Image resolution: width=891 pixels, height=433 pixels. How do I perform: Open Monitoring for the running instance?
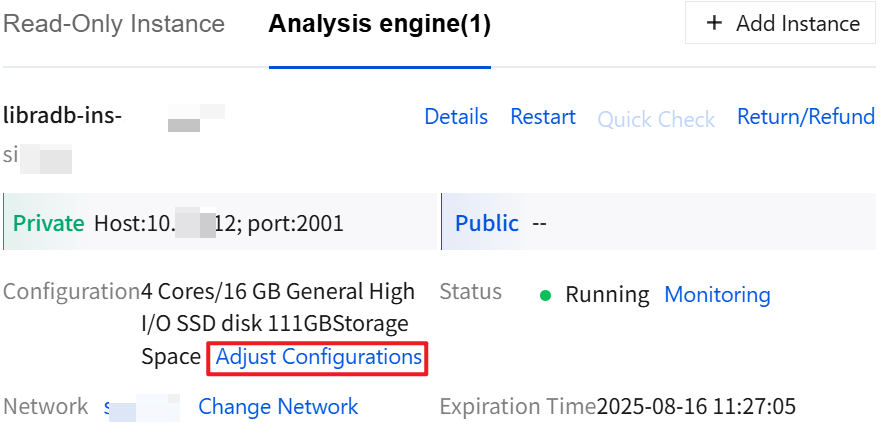coord(717,295)
